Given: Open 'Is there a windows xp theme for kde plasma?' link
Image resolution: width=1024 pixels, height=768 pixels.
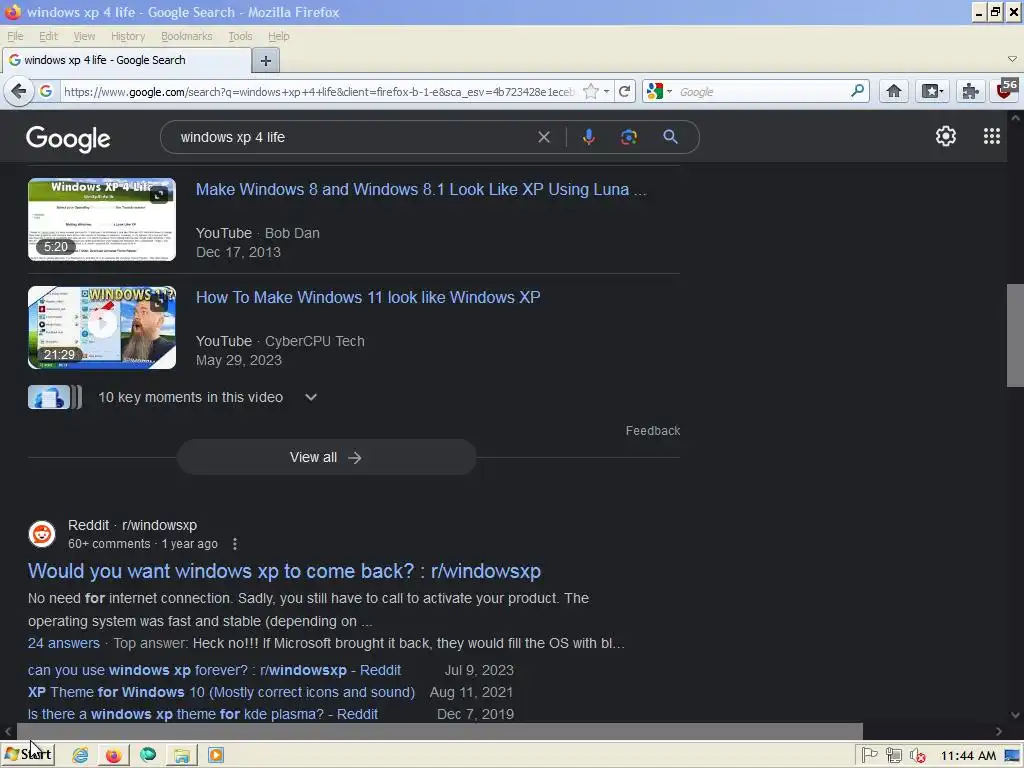Looking at the screenshot, I should coord(203,714).
